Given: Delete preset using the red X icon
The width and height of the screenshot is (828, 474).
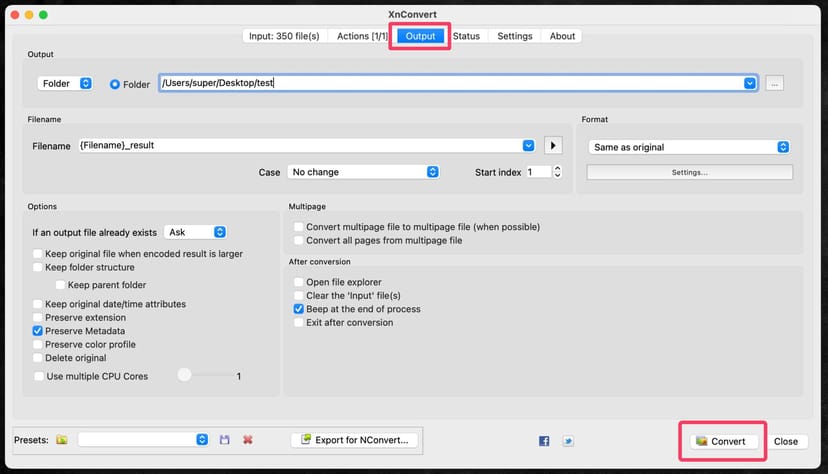Looking at the screenshot, I should tap(247, 440).
